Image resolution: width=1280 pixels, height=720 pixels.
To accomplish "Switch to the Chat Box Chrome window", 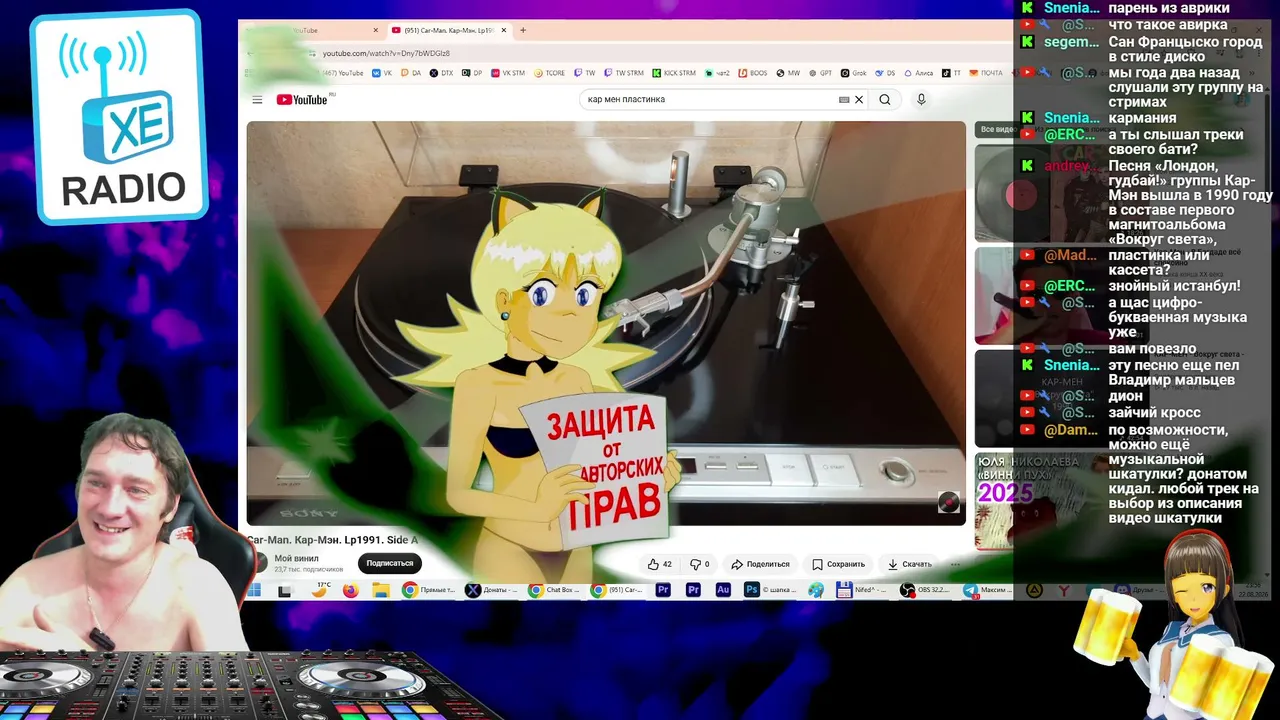I will 555,590.
